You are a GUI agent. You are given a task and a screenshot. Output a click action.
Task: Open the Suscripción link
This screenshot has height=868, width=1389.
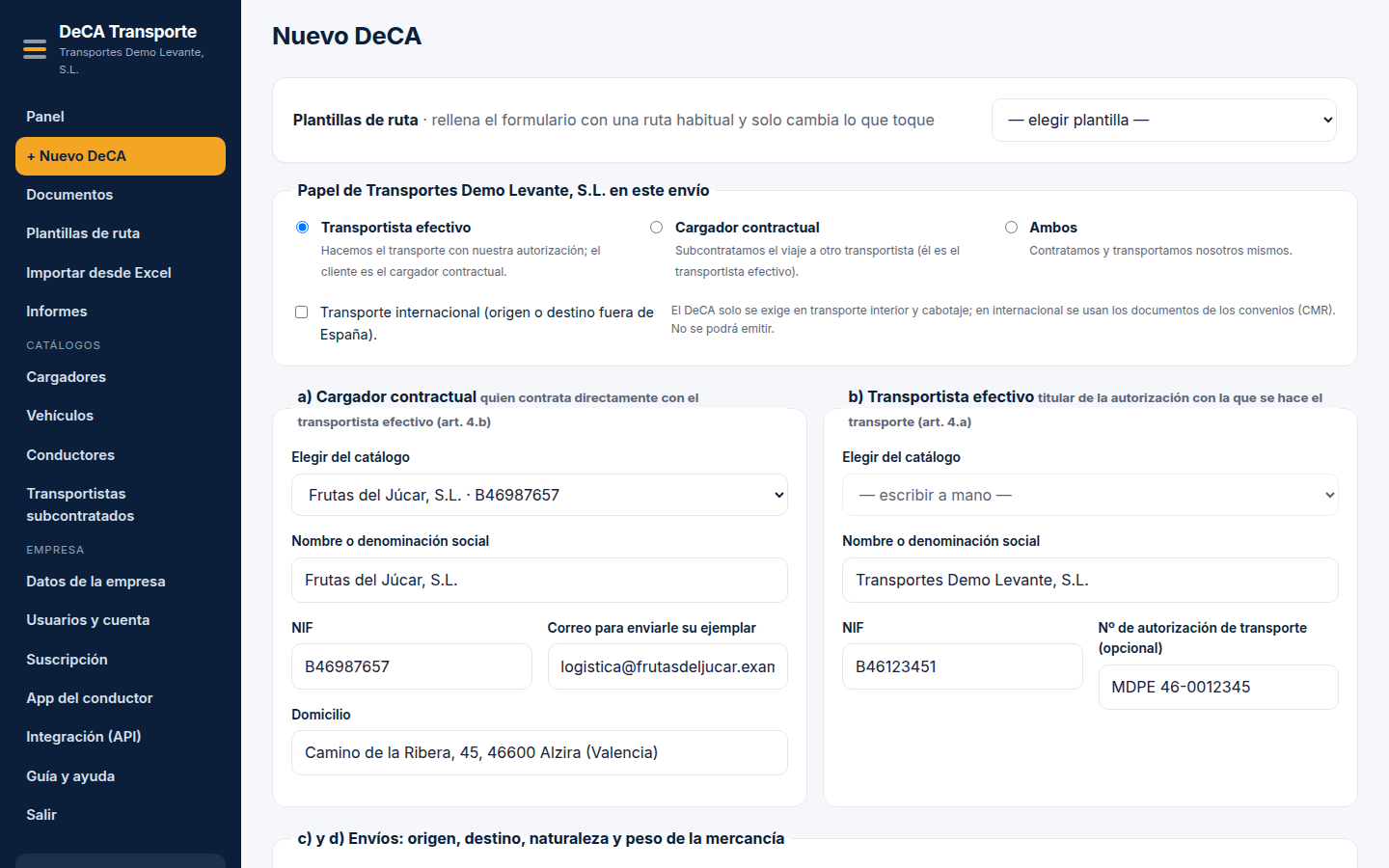pos(121,660)
